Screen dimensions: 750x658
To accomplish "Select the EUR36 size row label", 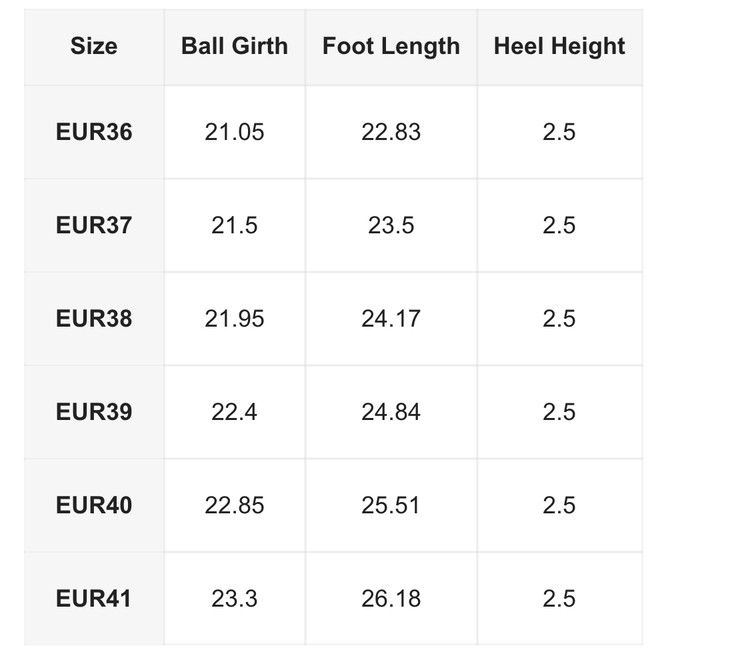I will point(94,132).
